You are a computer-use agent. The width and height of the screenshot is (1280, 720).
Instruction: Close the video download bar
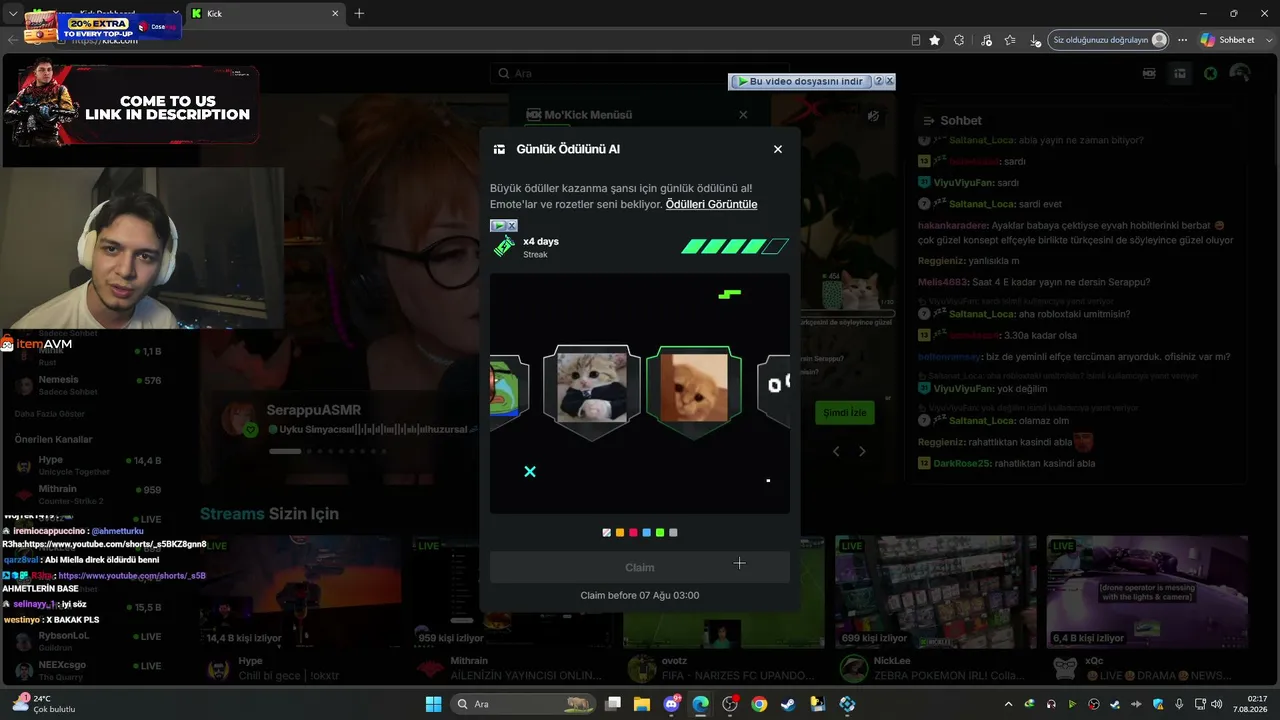[x=889, y=81]
